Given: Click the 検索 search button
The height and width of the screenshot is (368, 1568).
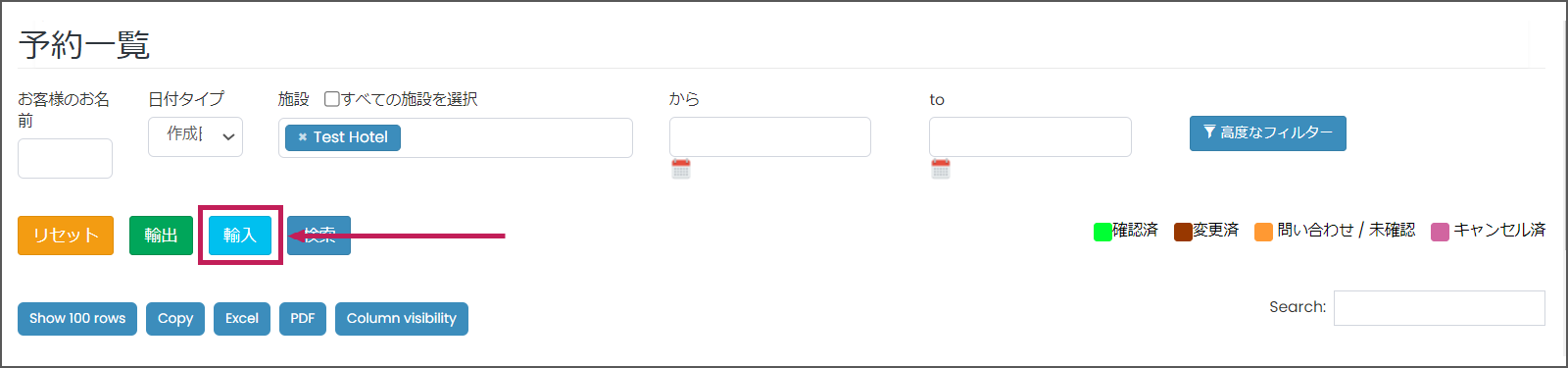Looking at the screenshot, I should point(319,236).
